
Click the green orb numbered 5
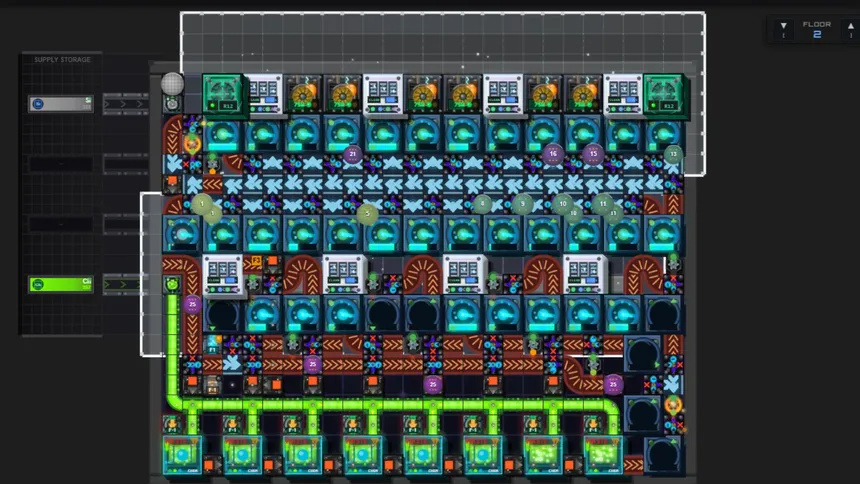(367, 214)
